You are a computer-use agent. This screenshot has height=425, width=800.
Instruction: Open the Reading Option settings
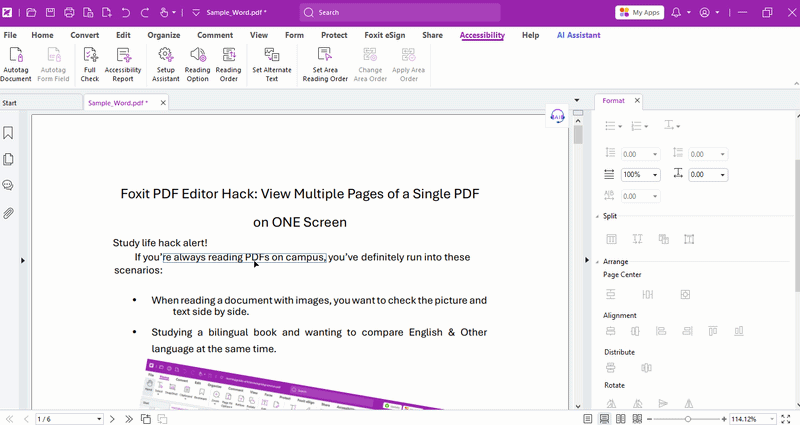(197, 64)
